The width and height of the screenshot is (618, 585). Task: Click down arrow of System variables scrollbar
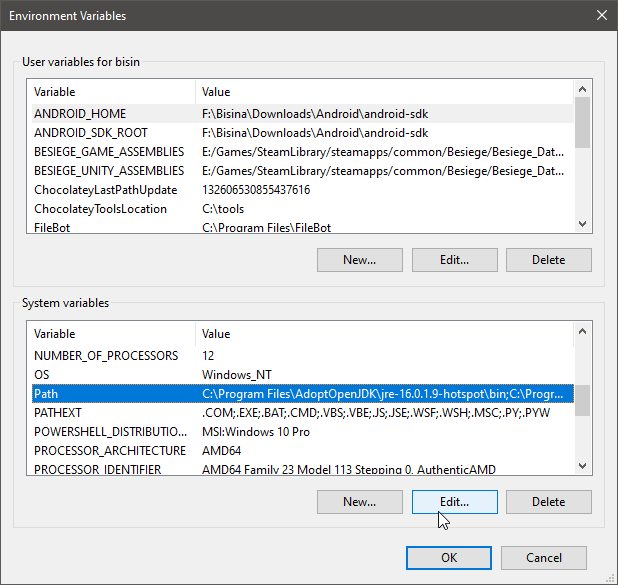(582, 466)
